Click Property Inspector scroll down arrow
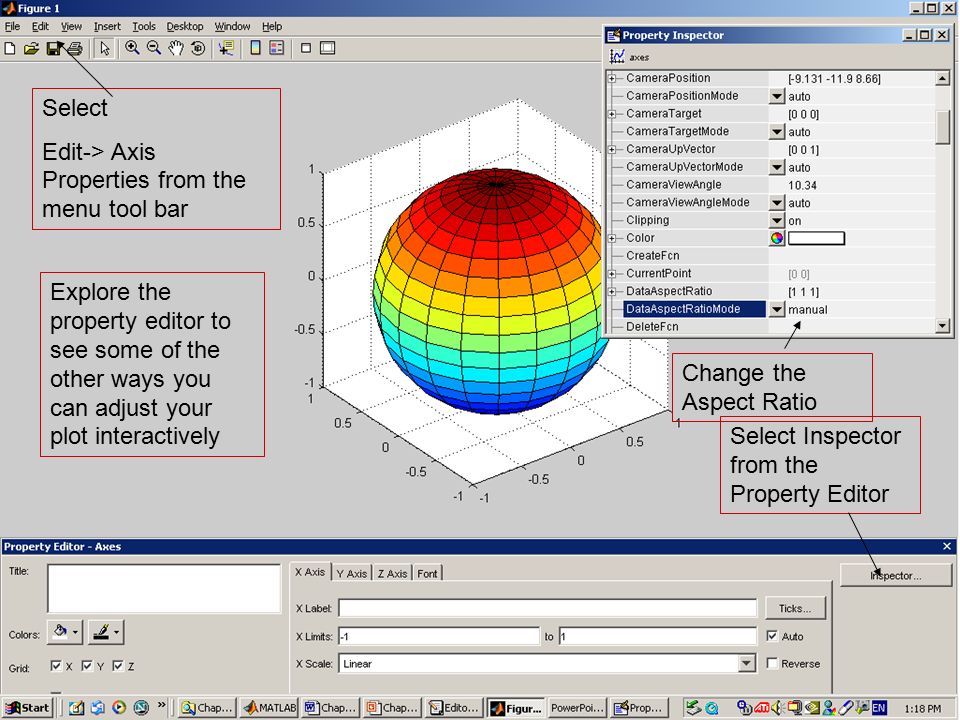960x720 pixels. click(x=943, y=326)
